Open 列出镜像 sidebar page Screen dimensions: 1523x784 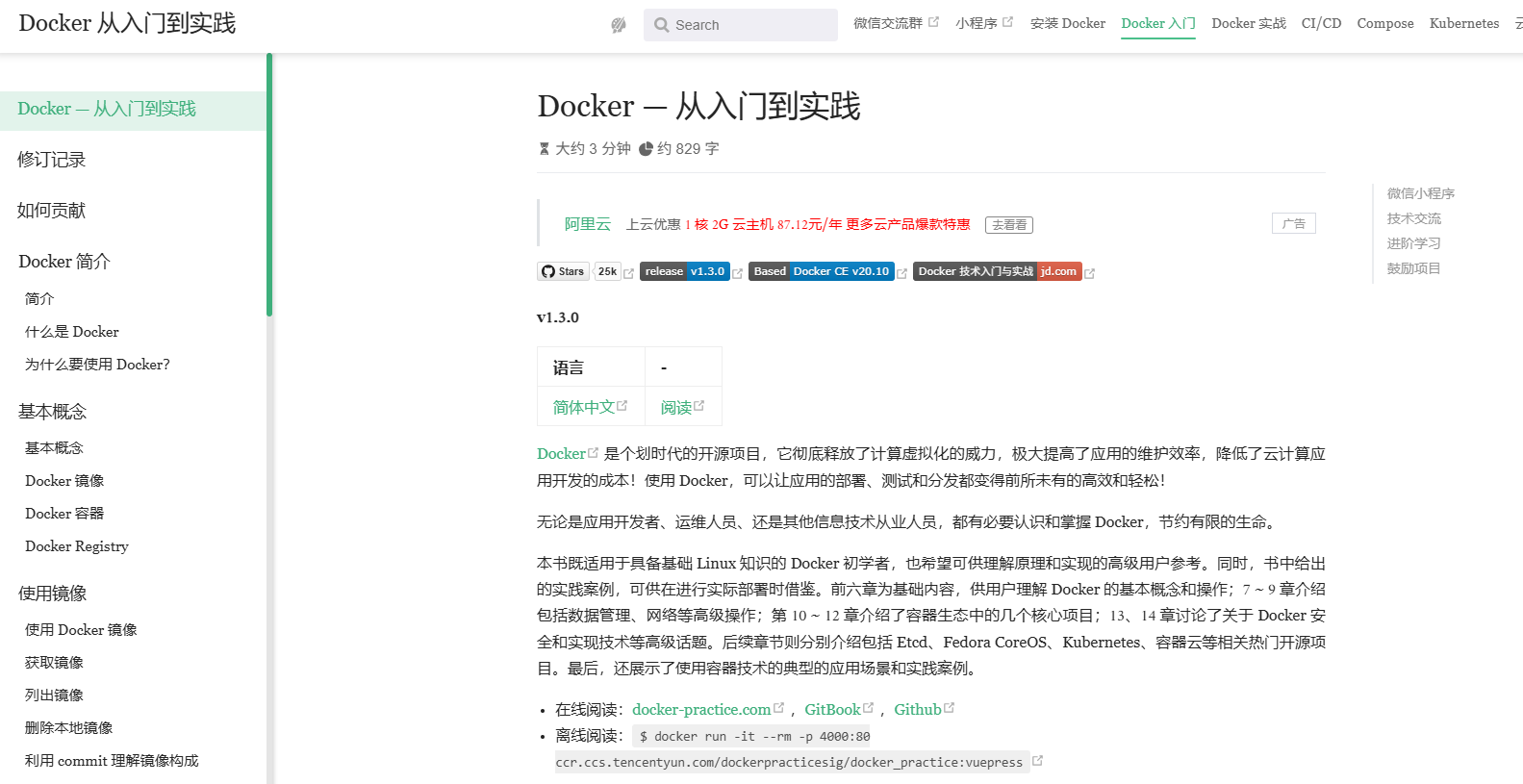pos(54,695)
